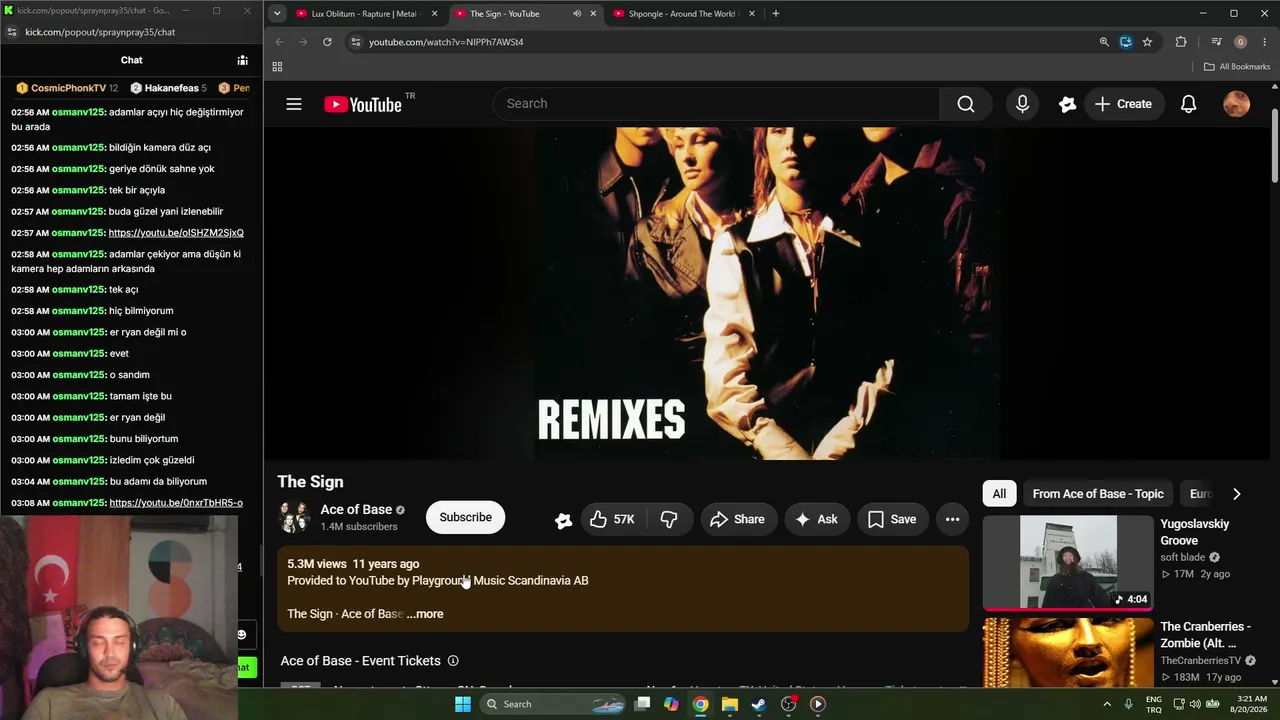This screenshot has width=1280, height=720.
Task: Open Yugoslavskiy Groove video thumbnail
Action: pos(1068,562)
